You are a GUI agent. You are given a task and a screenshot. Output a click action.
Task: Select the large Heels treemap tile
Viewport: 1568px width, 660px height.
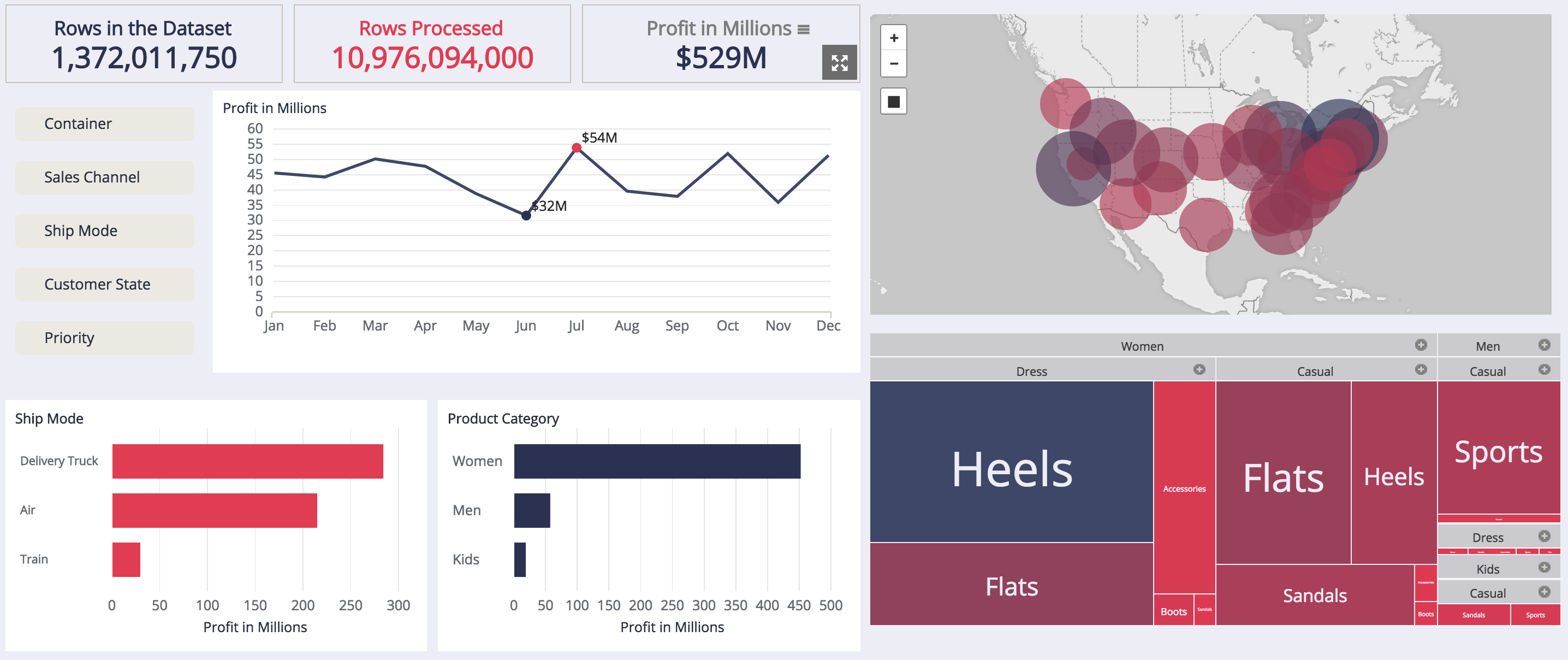pos(1011,461)
